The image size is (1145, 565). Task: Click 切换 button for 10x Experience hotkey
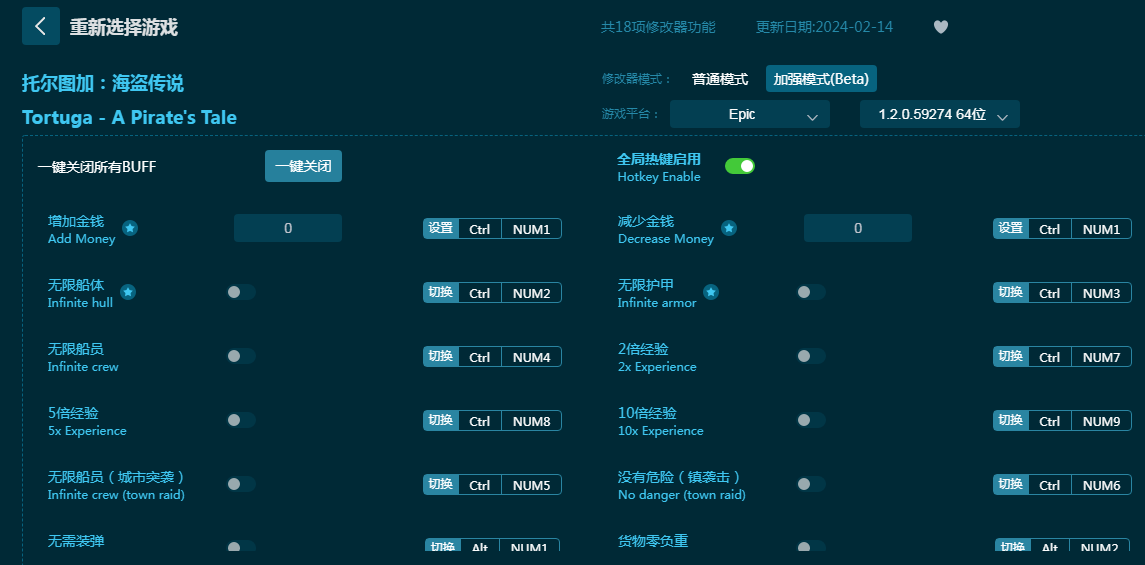click(1011, 421)
